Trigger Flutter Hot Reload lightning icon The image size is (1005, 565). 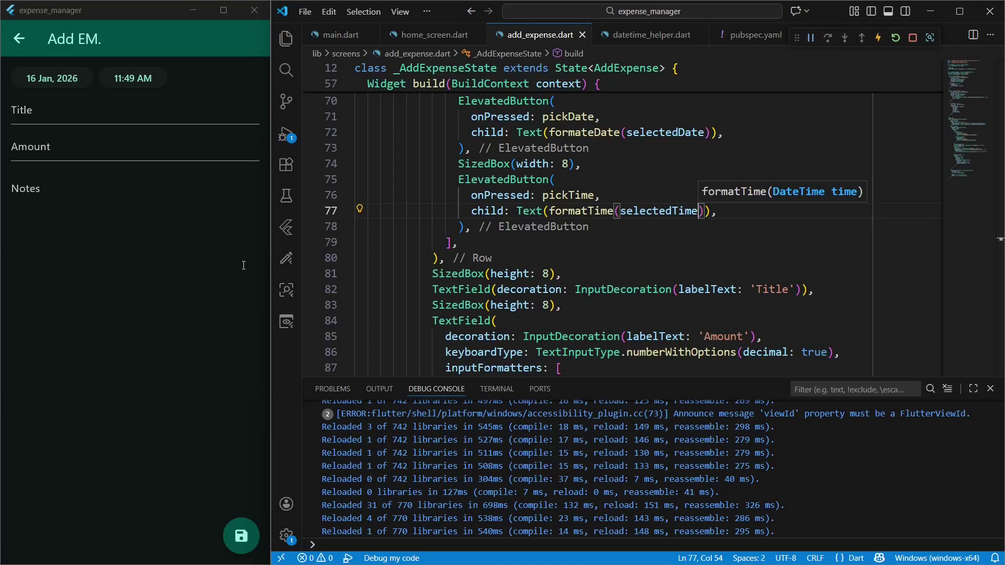[x=878, y=38]
